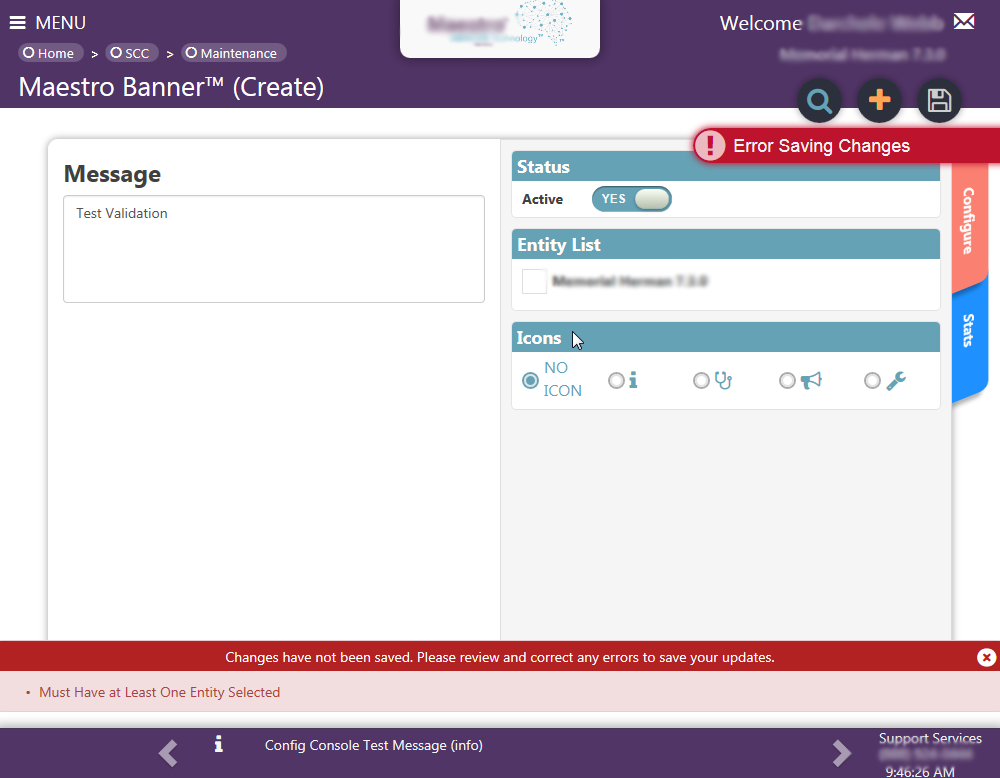Go to next banner message arrow
This screenshot has width=1000, height=778.
(842, 753)
